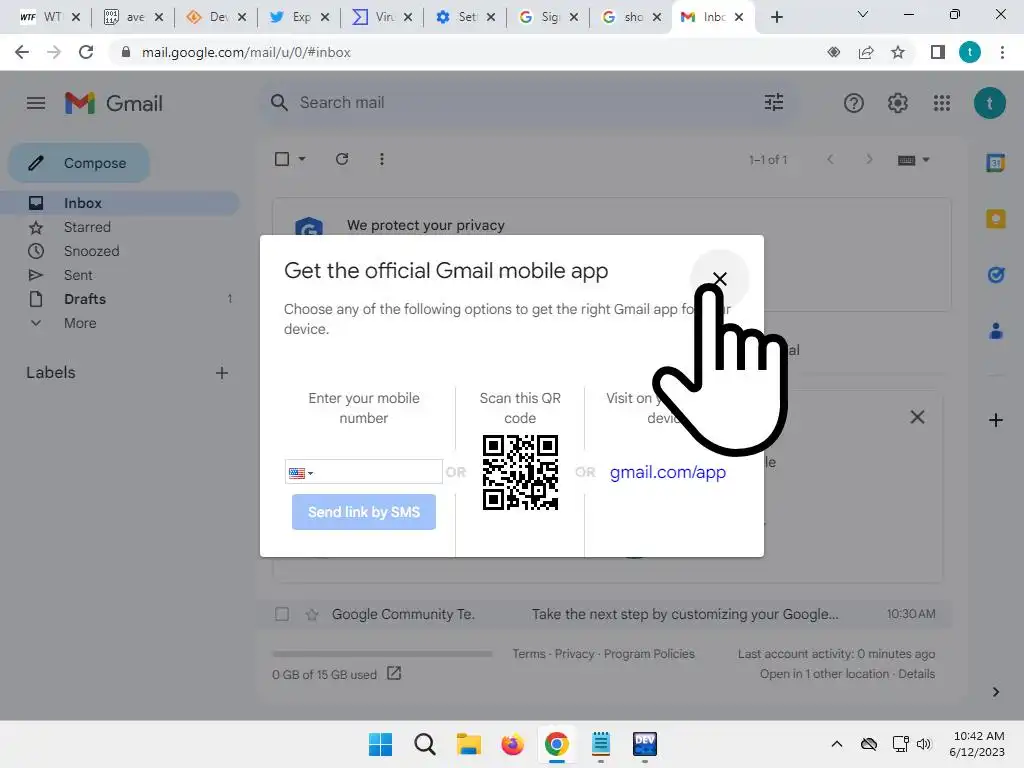The height and width of the screenshot is (768, 1024).
Task: Open Gmail Support help icon
Action: click(x=854, y=103)
